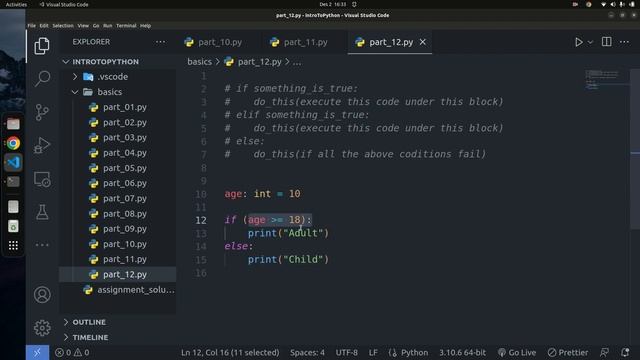
Task: Open the Help menu
Action: coord(145,25)
